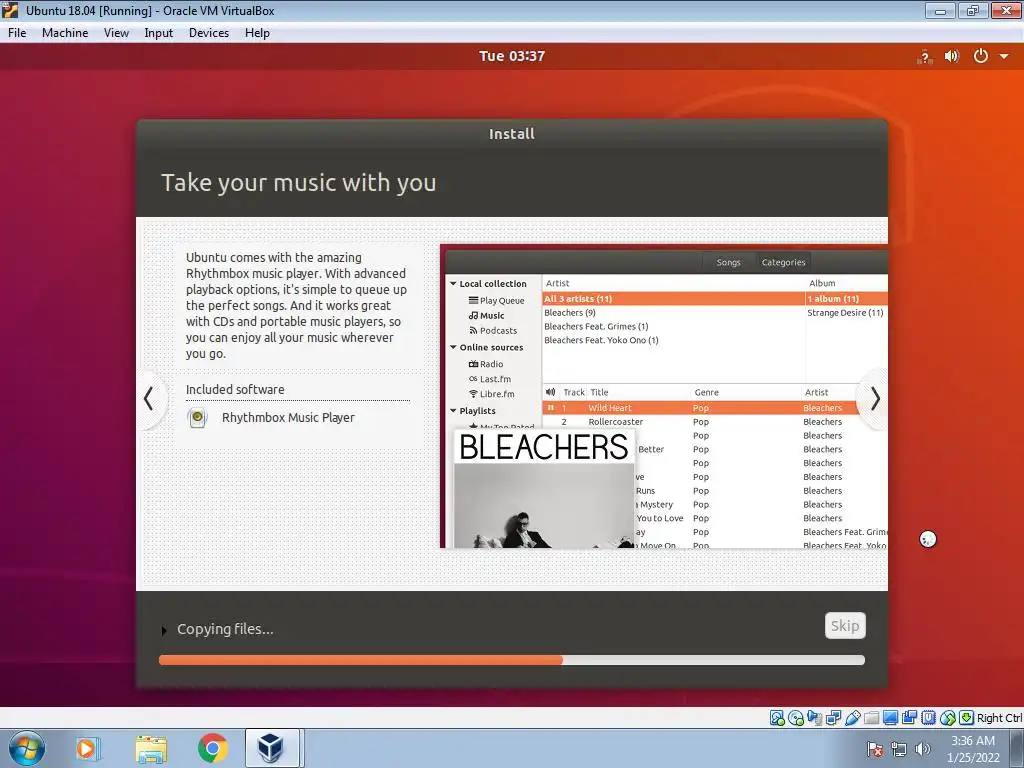Click the Genre column header in preview
The image size is (1024, 768).
click(x=707, y=392)
